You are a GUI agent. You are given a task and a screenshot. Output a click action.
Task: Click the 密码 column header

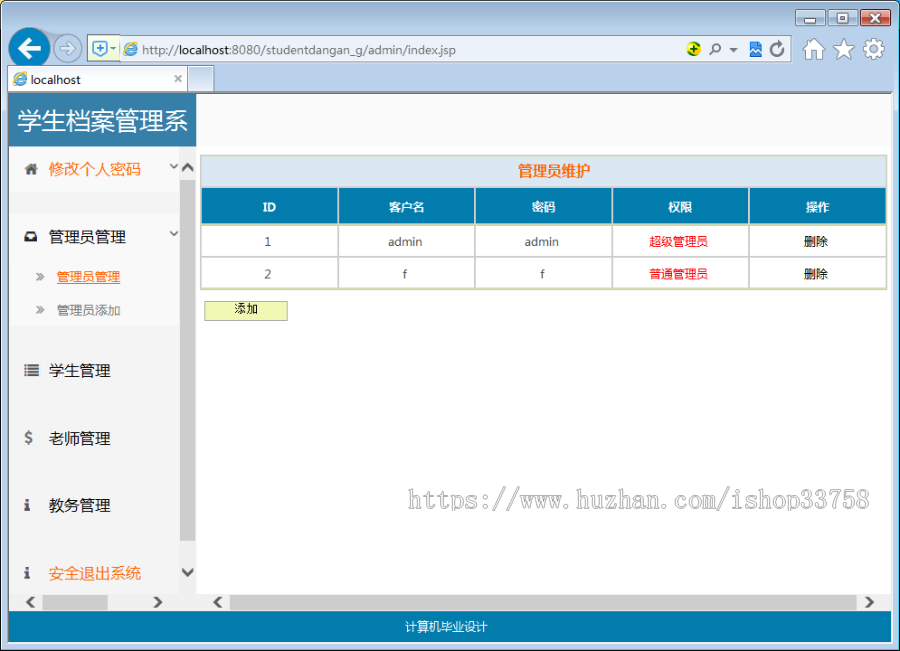coord(543,207)
